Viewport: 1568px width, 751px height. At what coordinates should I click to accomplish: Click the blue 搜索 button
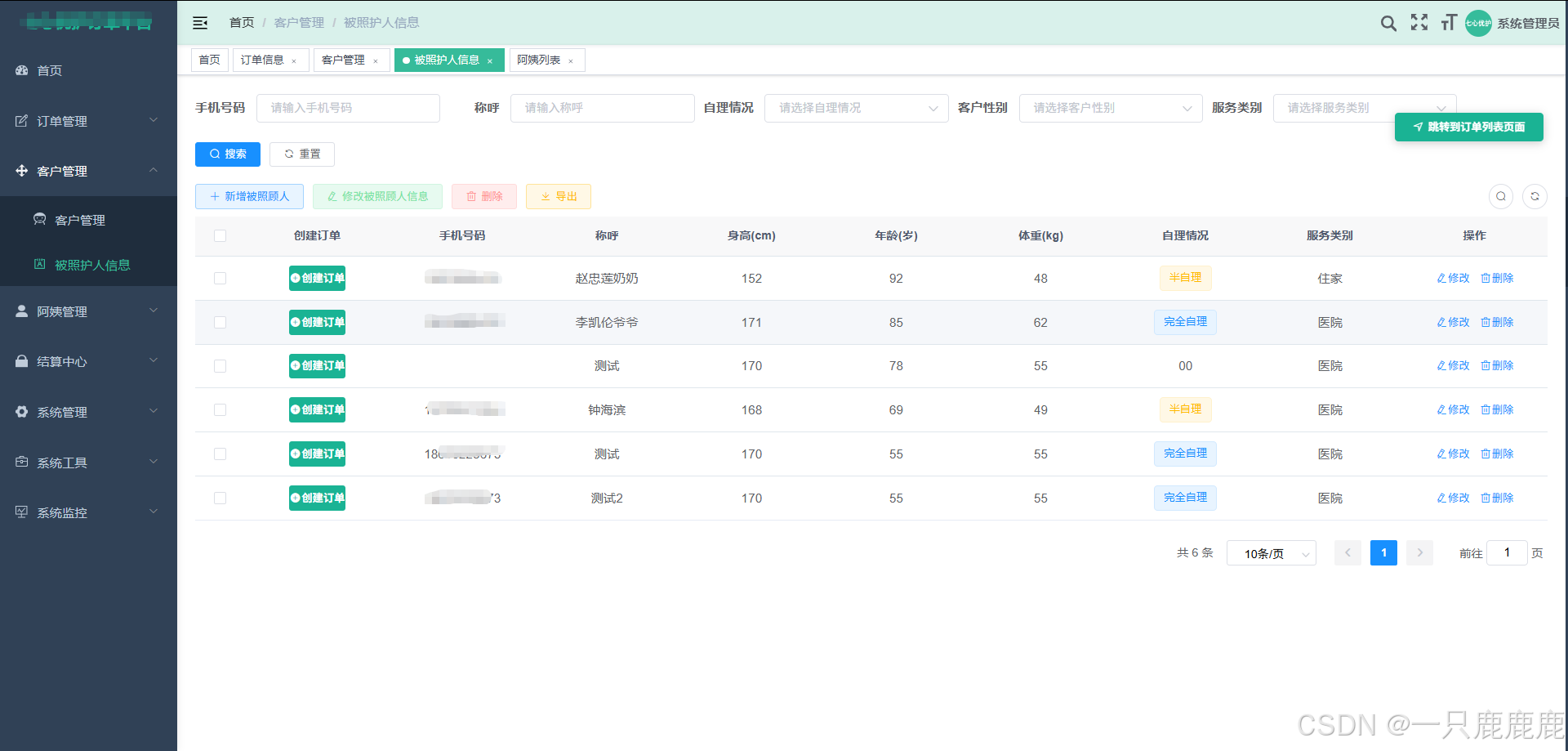228,154
